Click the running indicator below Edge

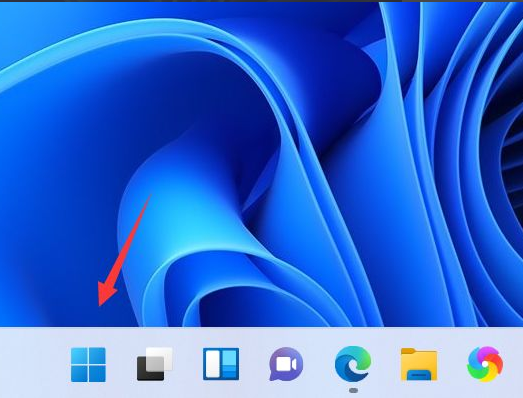tap(353, 390)
